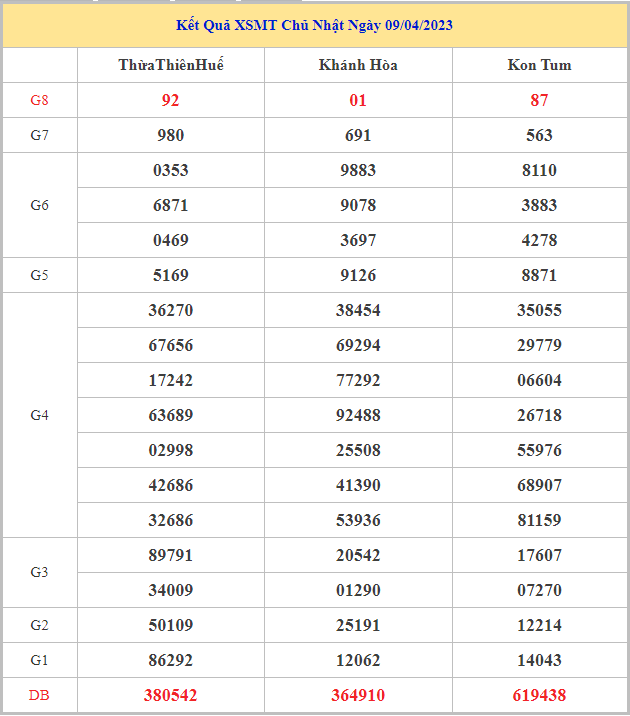Image resolution: width=630 pixels, height=716 pixels.
Task: Select the Kon Tum column header
Action: (540, 65)
